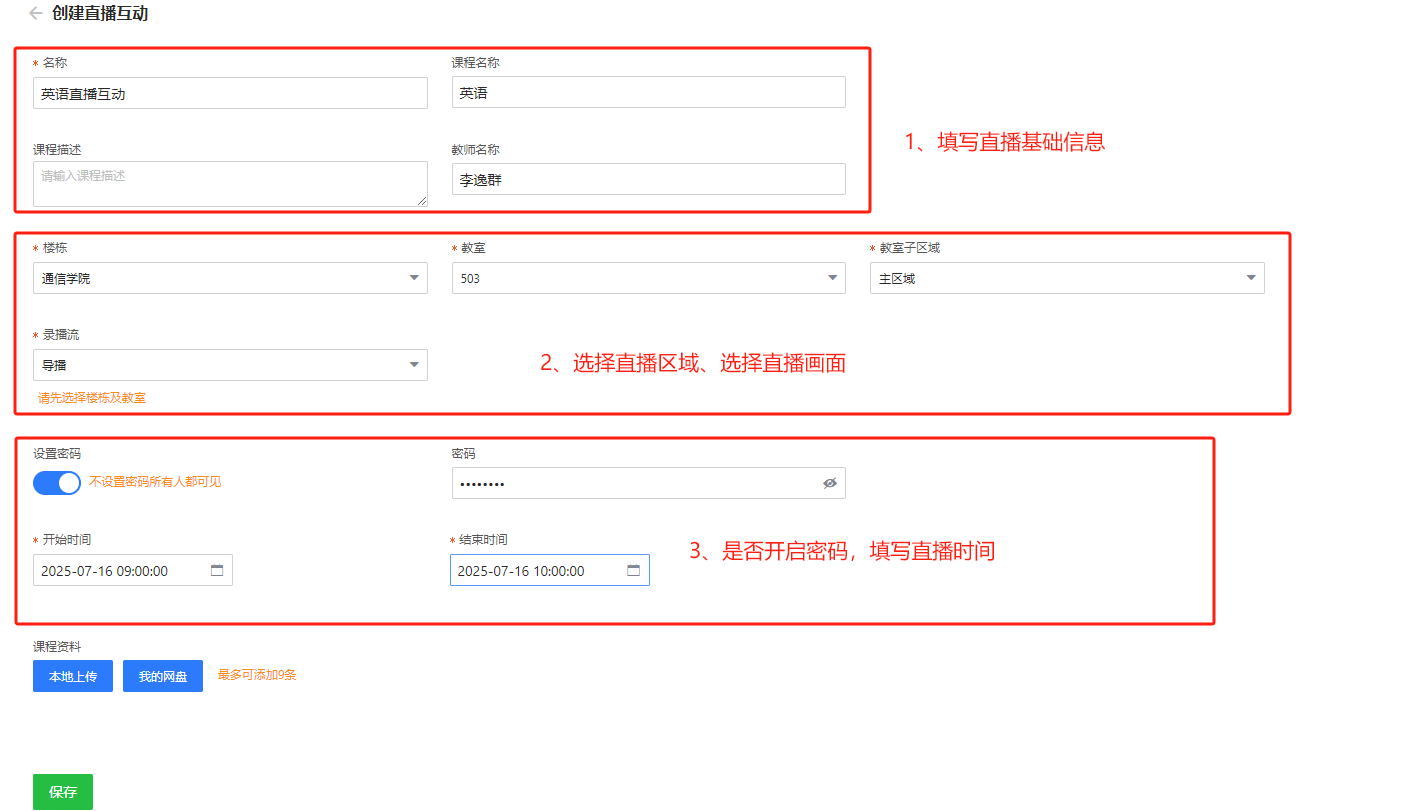Click the 教师名称 input field
This screenshot has height=811, width=1406.
648,180
